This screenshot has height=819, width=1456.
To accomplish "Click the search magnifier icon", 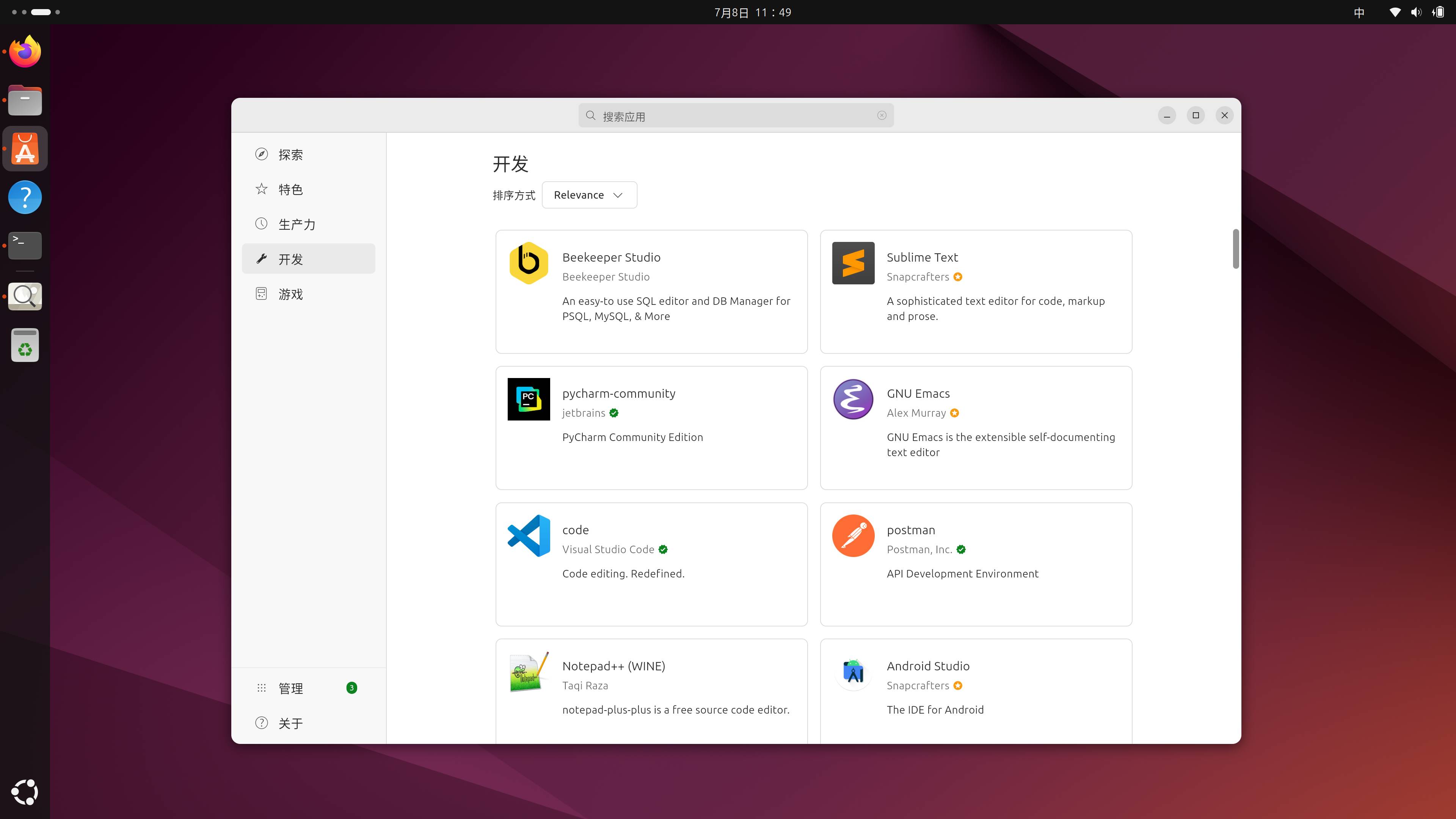I will [x=591, y=115].
